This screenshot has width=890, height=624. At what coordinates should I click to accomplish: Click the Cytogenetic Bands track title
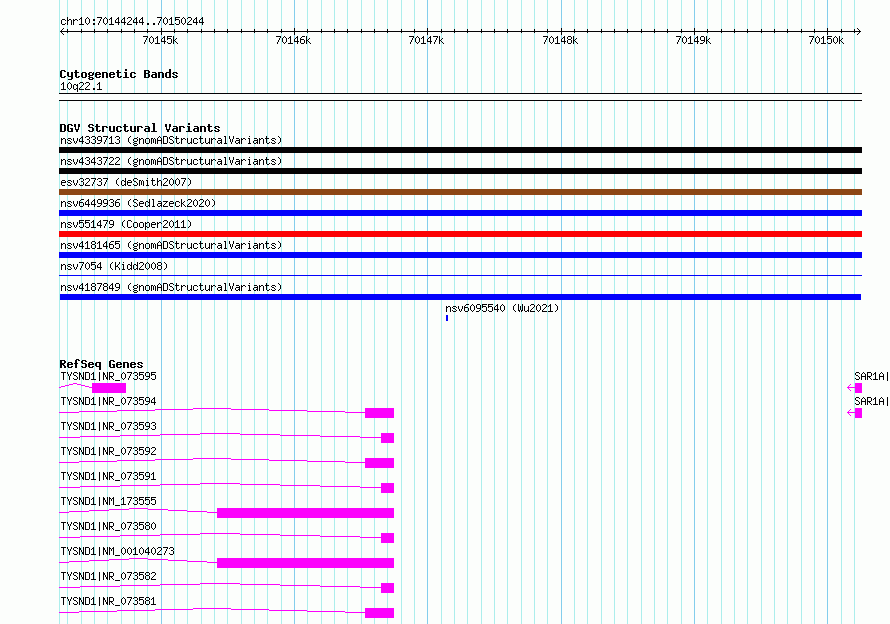(x=119, y=74)
